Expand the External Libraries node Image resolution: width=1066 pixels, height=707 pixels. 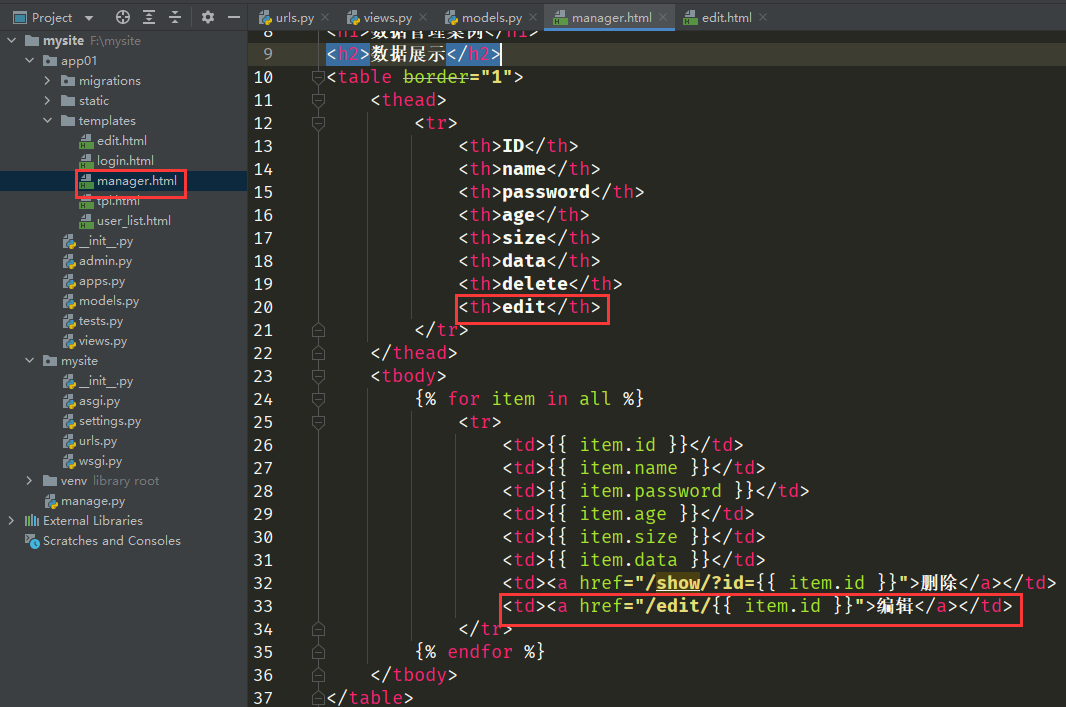pyautogui.click(x=12, y=521)
